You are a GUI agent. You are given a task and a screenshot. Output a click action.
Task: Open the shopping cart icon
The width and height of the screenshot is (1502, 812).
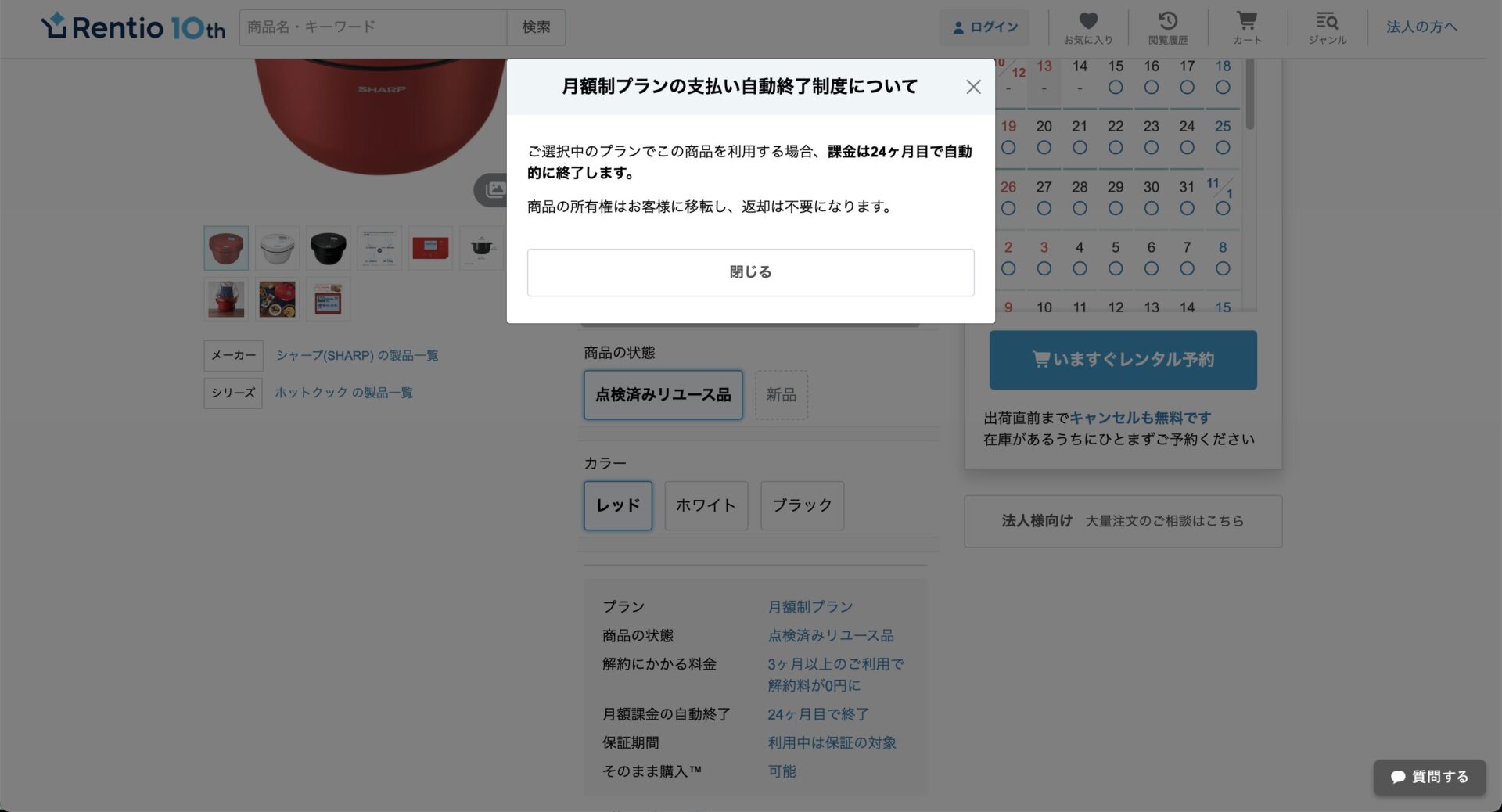(x=1247, y=27)
